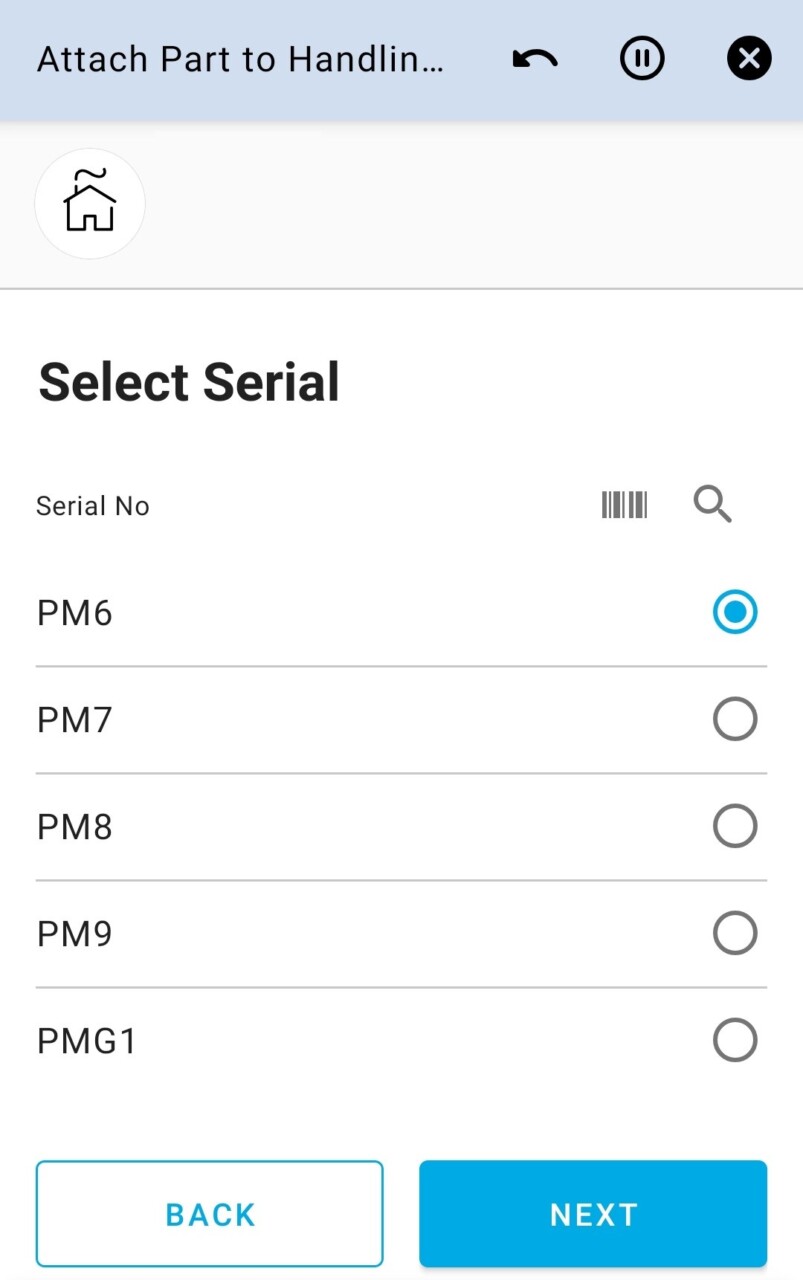The width and height of the screenshot is (803, 1280).
Task: Select the PM7 radio button
Action: click(x=735, y=719)
